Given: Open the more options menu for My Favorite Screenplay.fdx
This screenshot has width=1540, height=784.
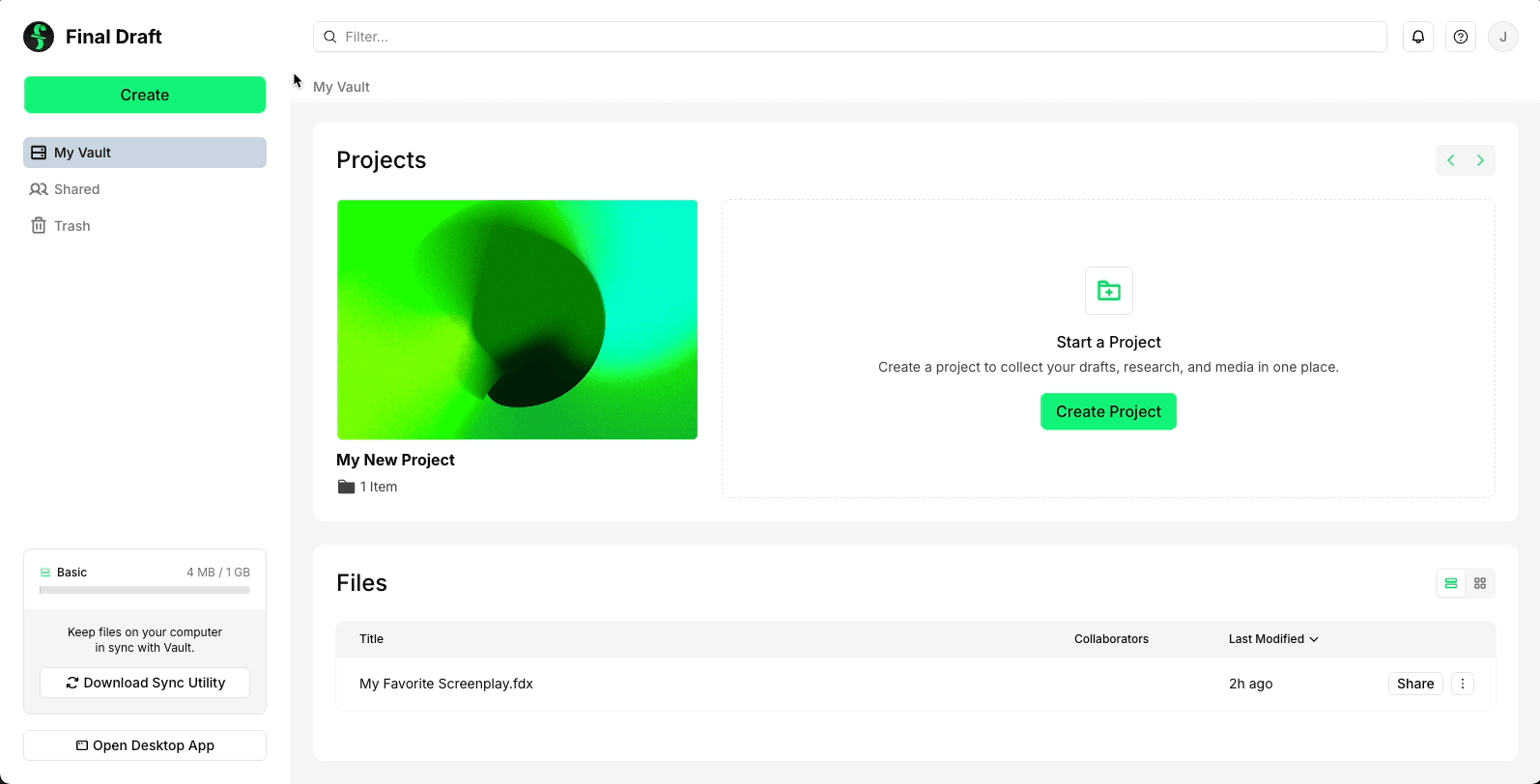Looking at the screenshot, I should pyautogui.click(x=1463, y=684).
